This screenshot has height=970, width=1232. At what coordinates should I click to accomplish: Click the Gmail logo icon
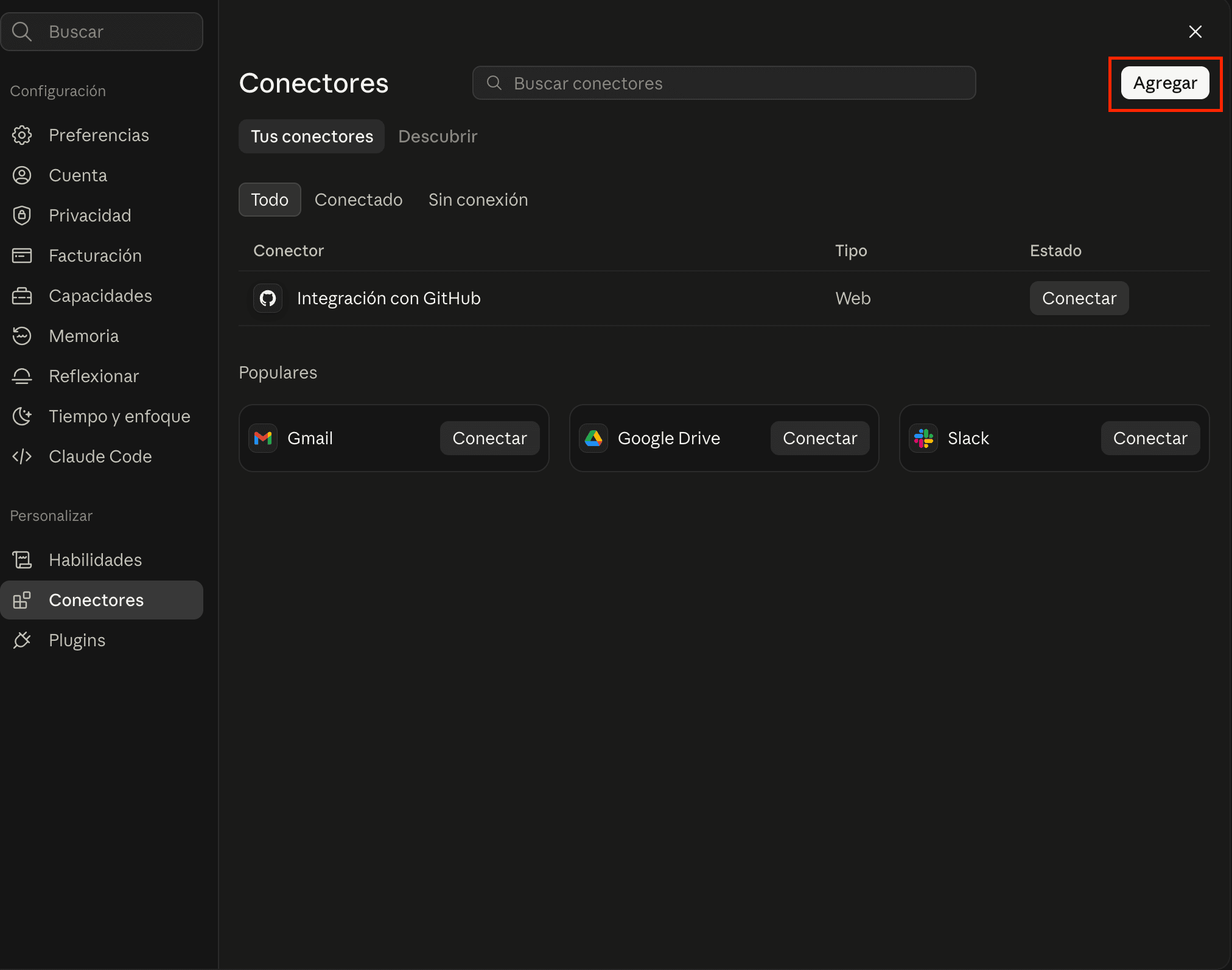(263, 438)
